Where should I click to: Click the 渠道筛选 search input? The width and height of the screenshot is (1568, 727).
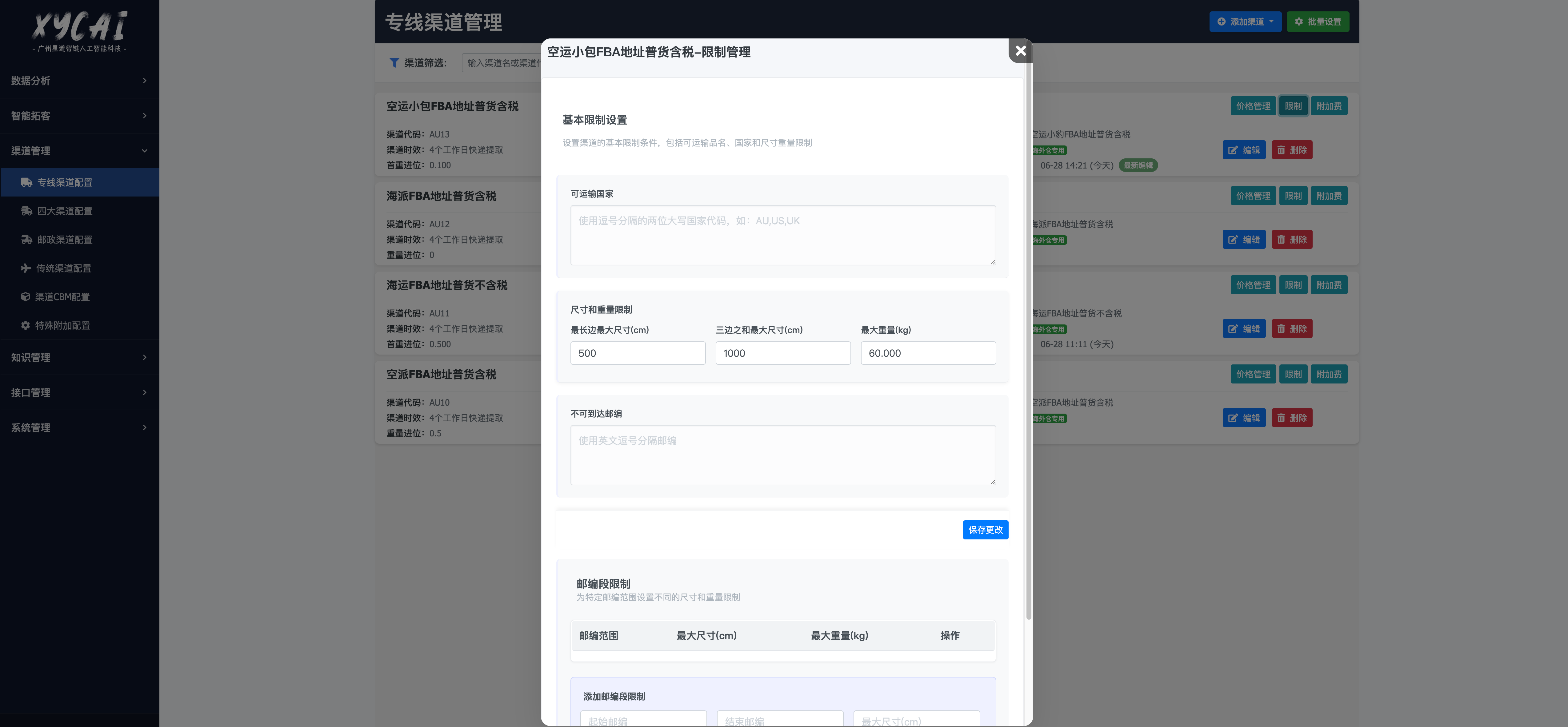(501, 63)
